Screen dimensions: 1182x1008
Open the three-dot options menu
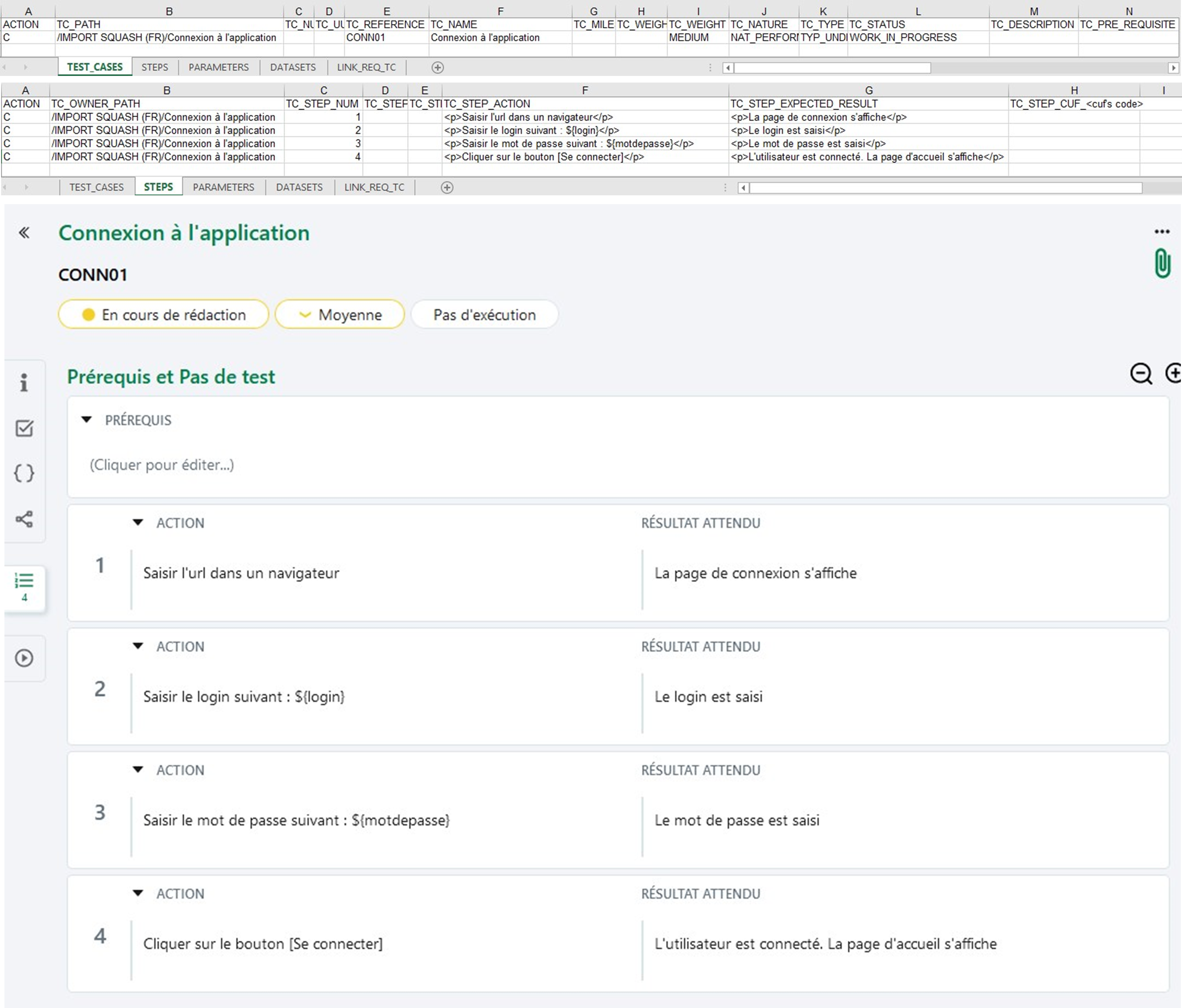coord(1161,231)
